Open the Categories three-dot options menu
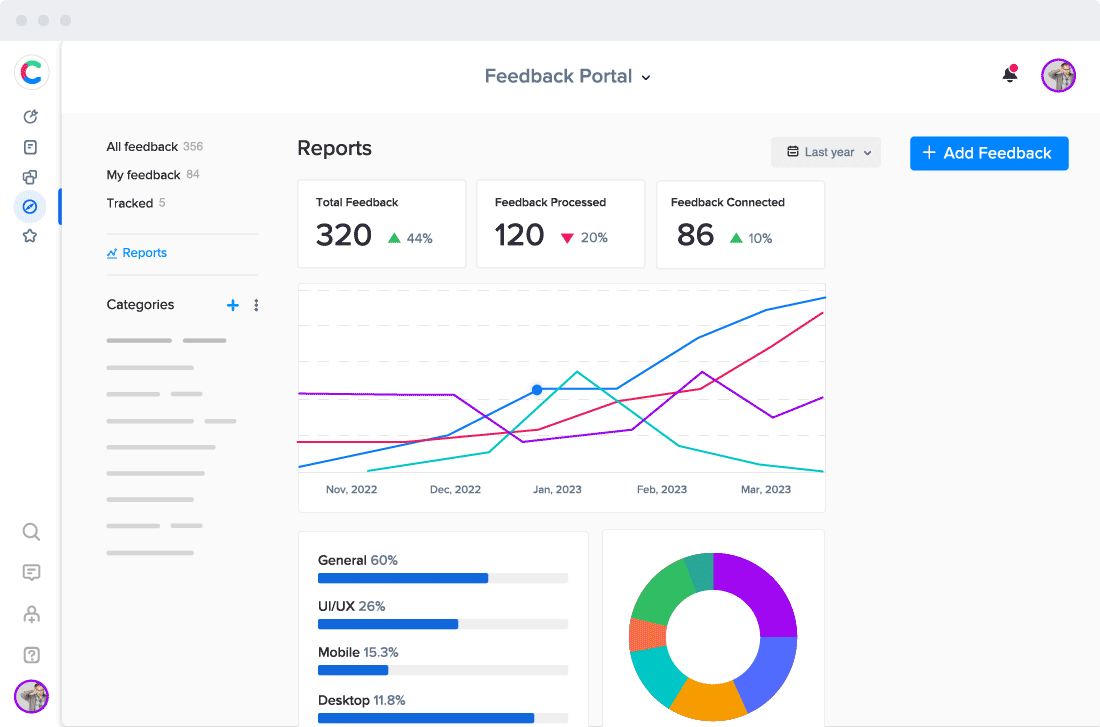Screen dimensions: 1100x727 (256, 305)
